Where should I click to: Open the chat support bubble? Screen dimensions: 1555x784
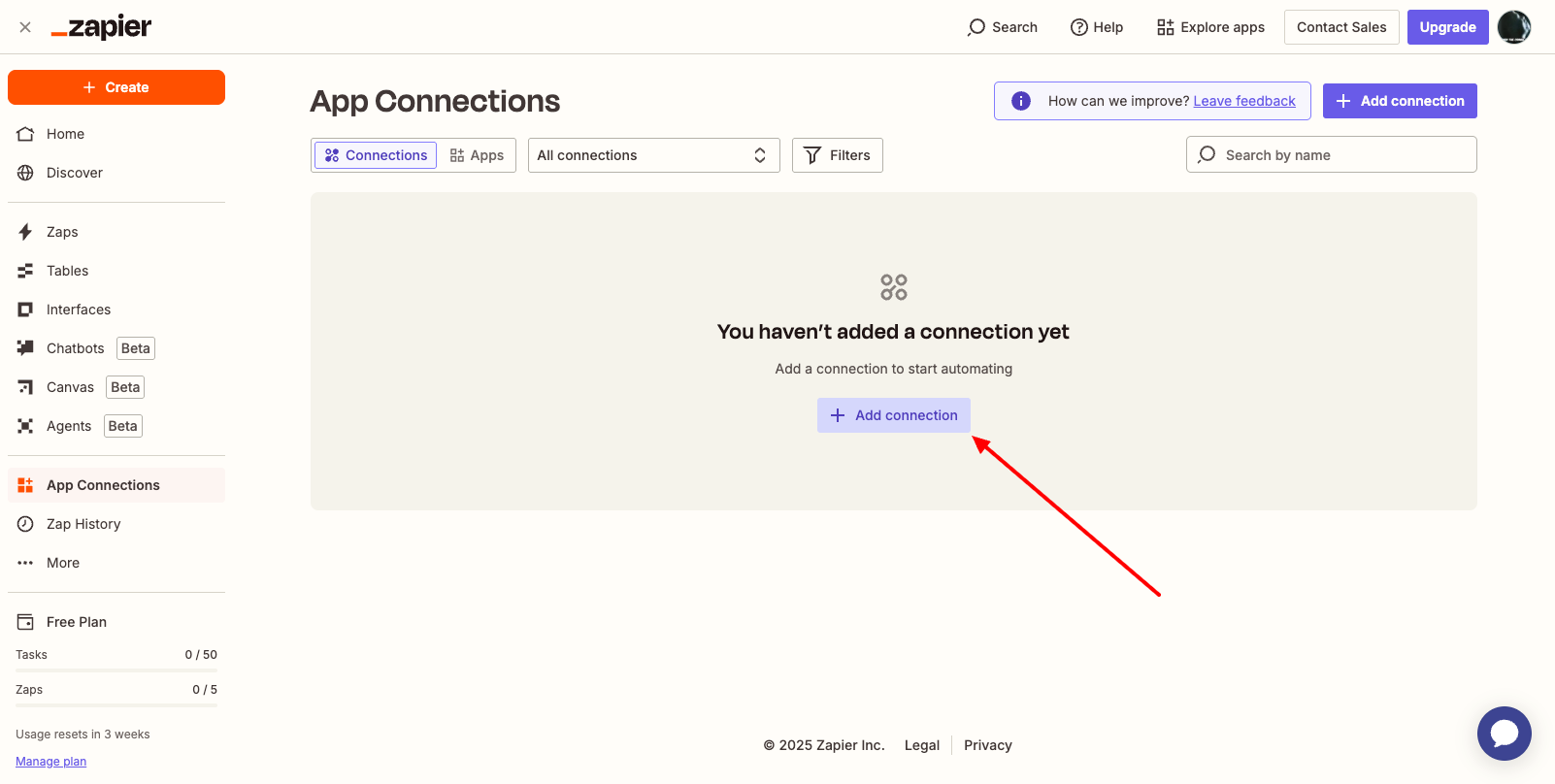1505,734
